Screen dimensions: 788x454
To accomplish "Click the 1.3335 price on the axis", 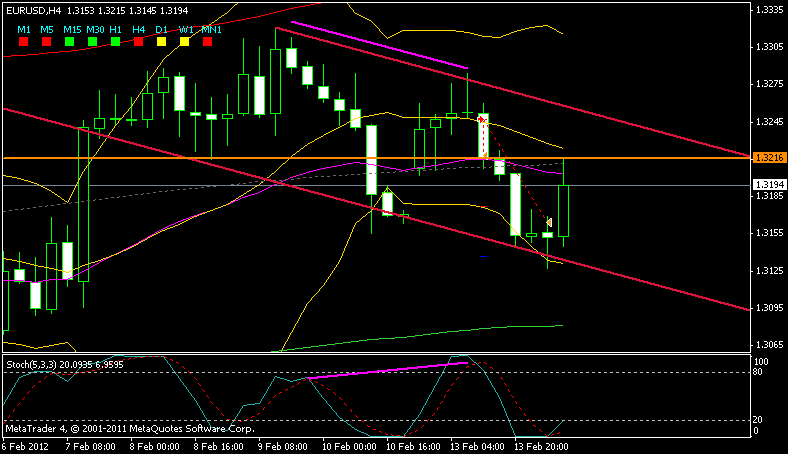I will [769, 10].
